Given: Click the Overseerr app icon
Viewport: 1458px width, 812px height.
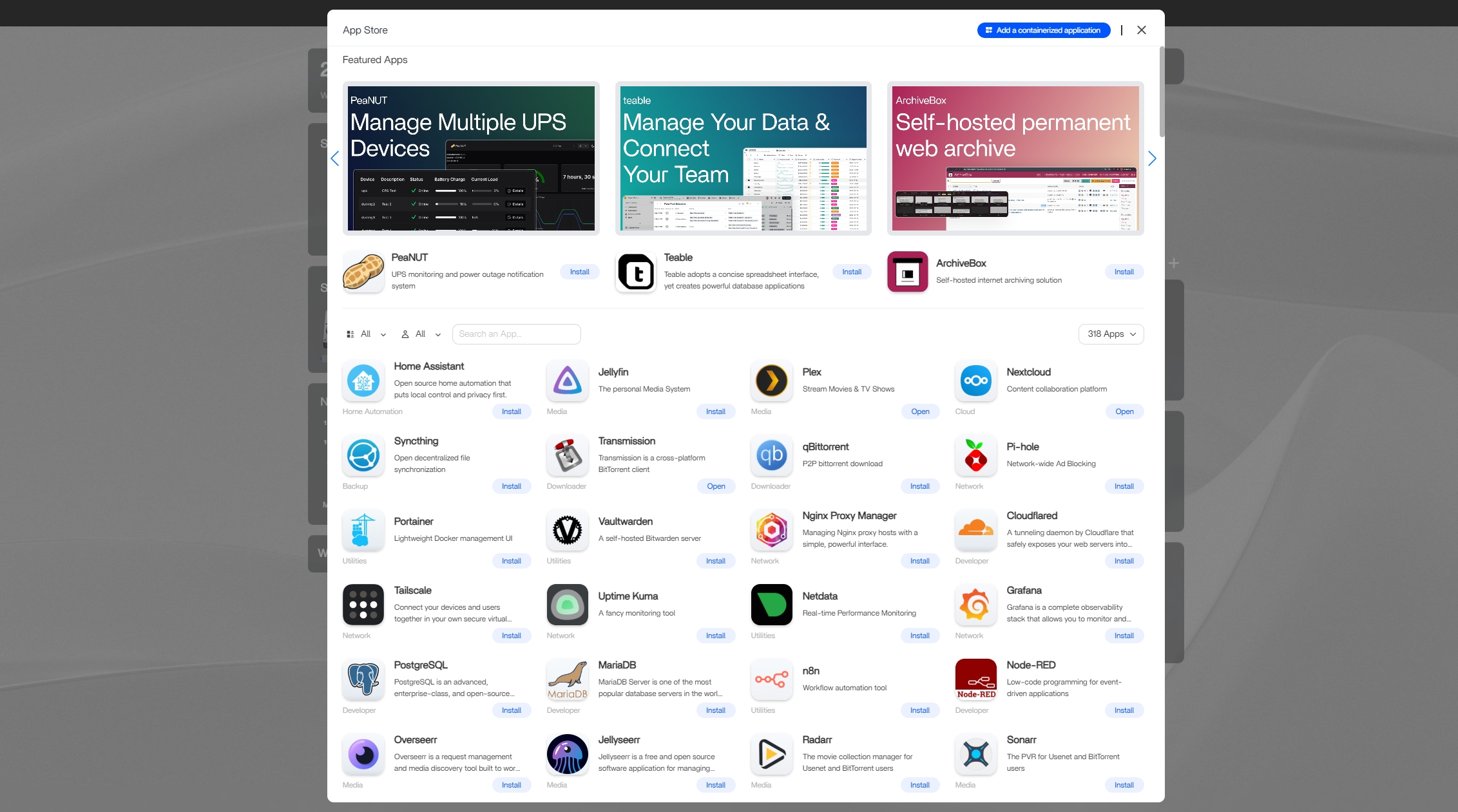Looking at the screenshot, I should coord(363,754).
